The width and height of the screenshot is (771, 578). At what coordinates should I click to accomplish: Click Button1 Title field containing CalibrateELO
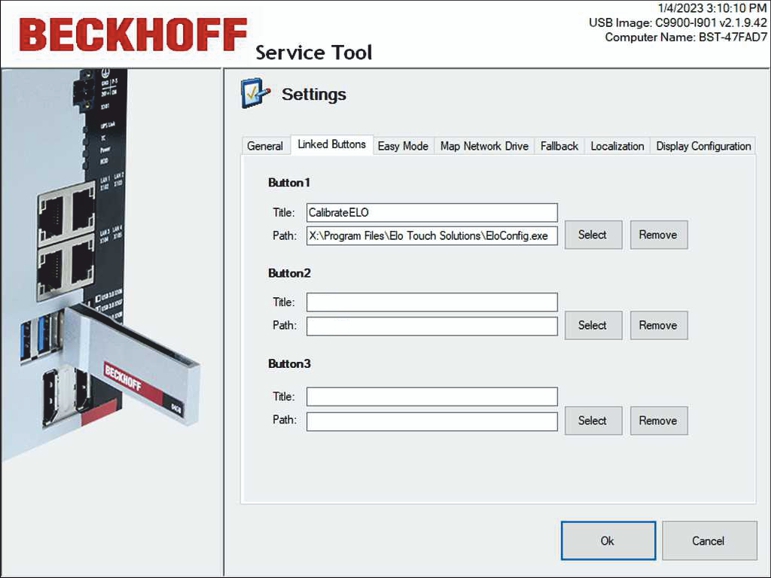pos(432,213)
